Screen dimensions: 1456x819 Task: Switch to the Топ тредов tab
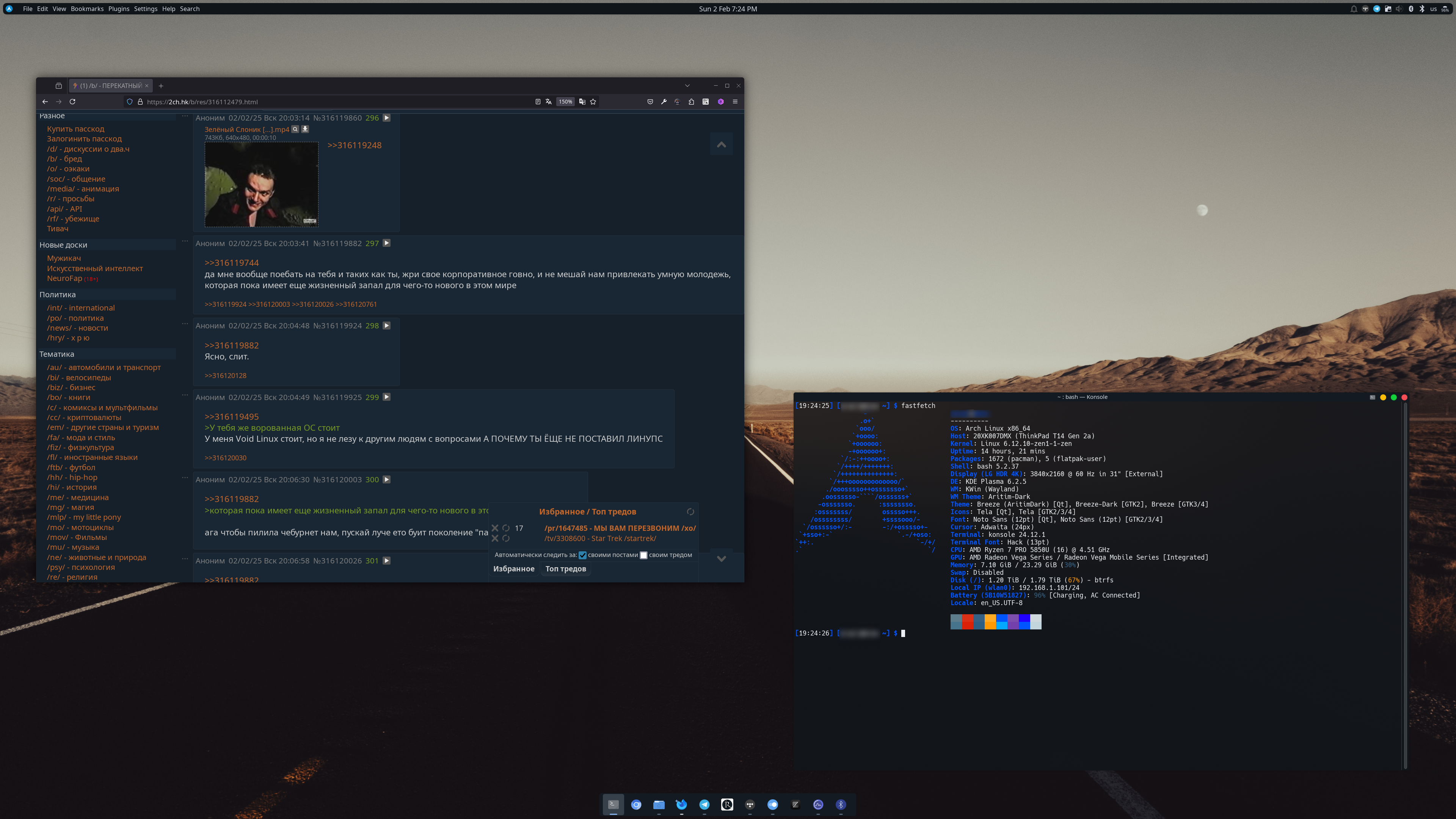[566, 569]
